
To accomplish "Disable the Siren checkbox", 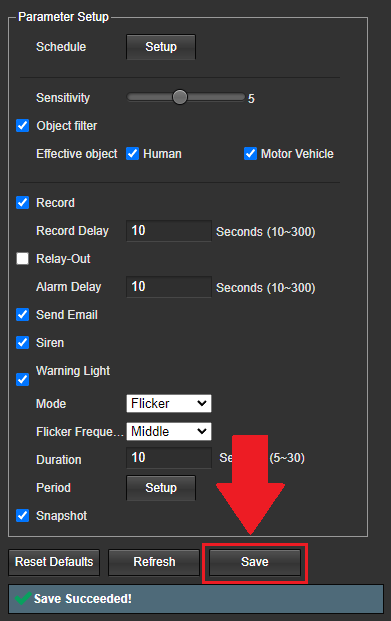I will click(23, 343).
